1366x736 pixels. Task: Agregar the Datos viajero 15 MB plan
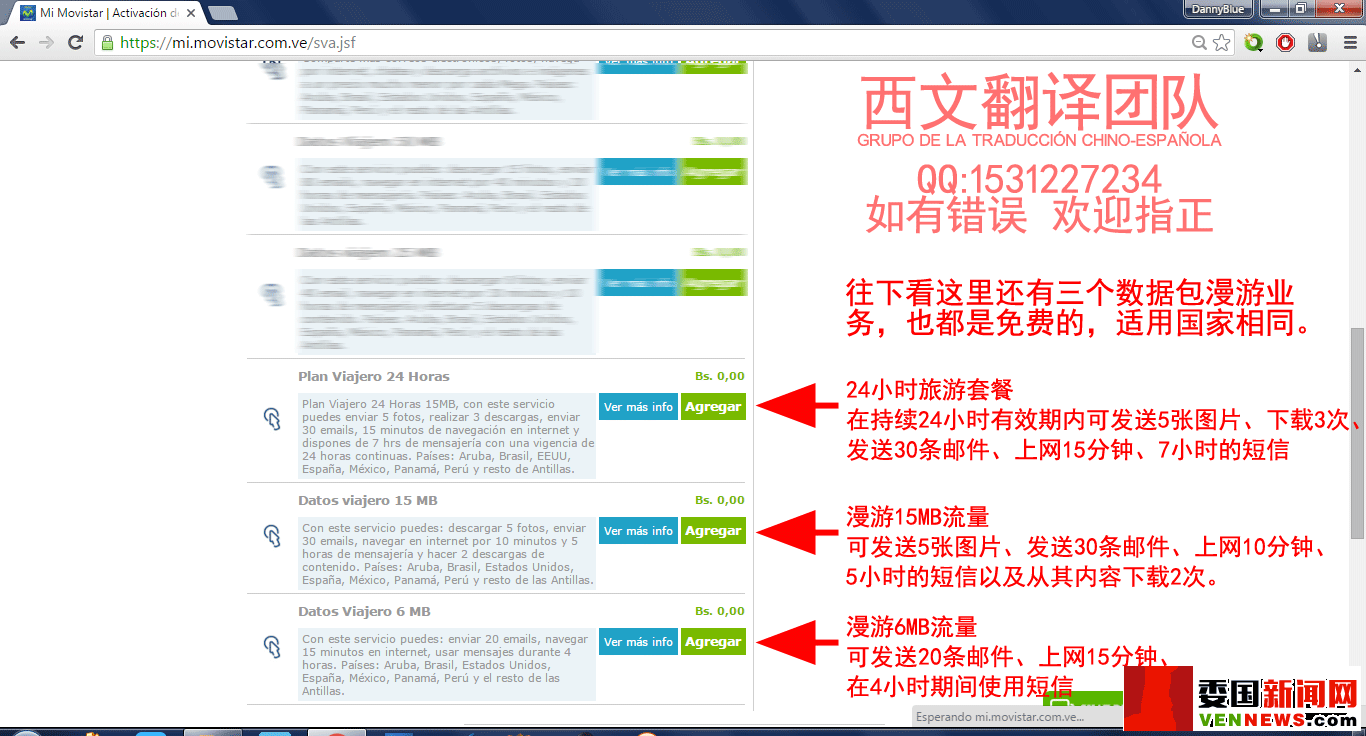point(713,531)
